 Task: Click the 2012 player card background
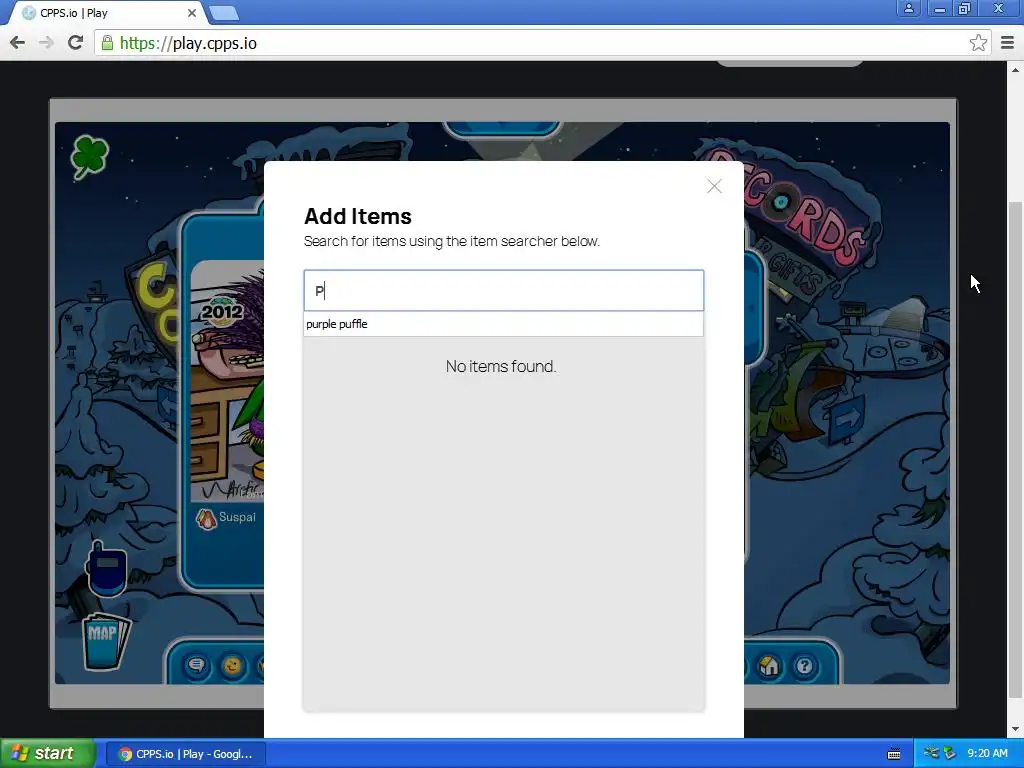(227, 381)
